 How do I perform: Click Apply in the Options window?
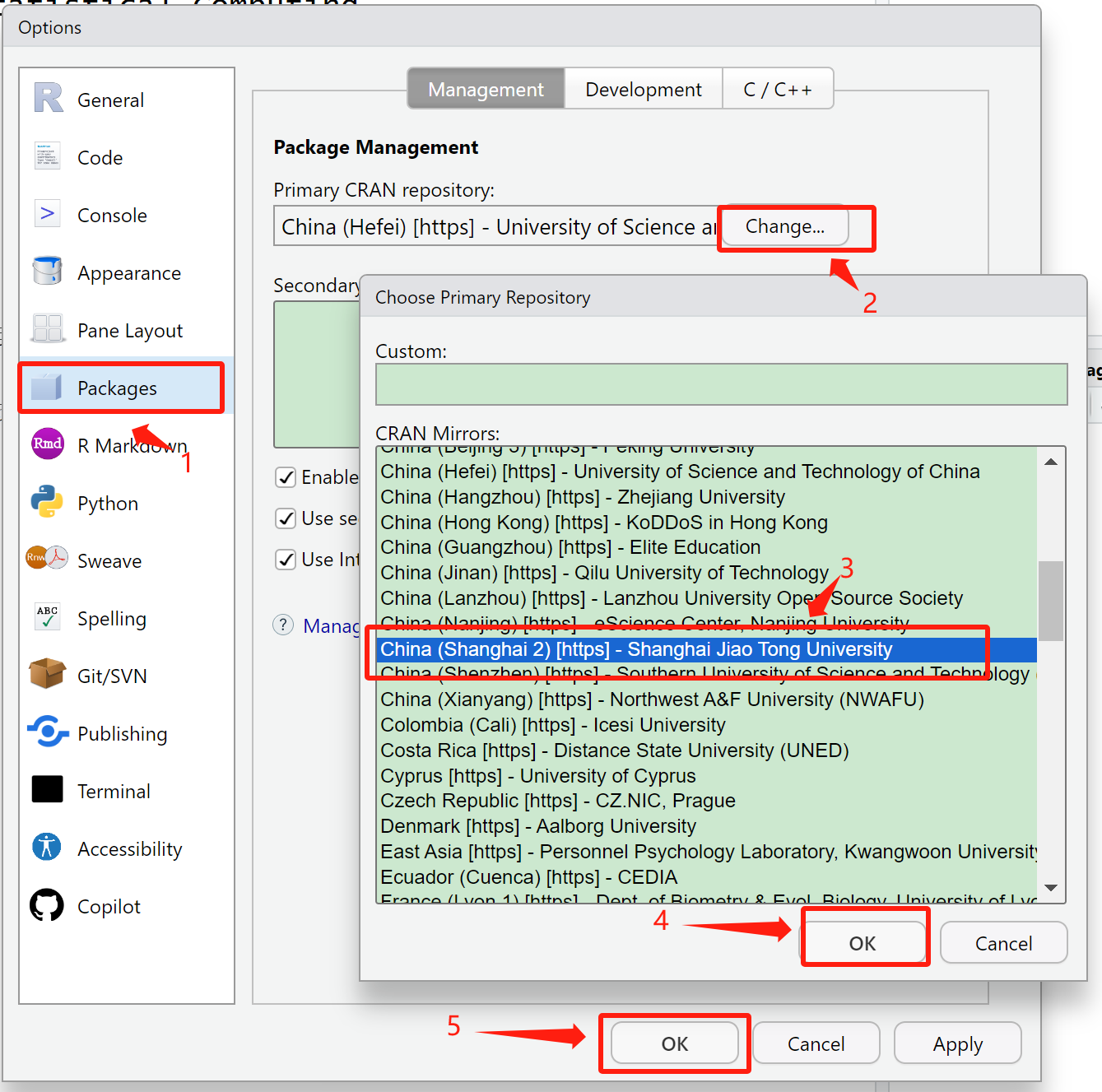pyautogui.click(x=958, y=1043)
